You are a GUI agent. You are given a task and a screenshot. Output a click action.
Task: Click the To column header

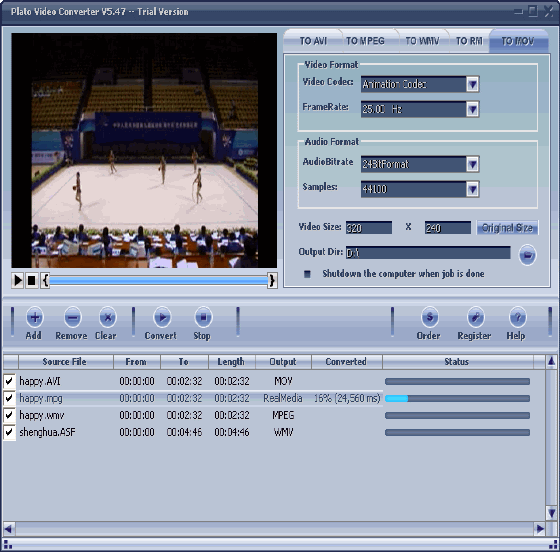coord(184,362)
